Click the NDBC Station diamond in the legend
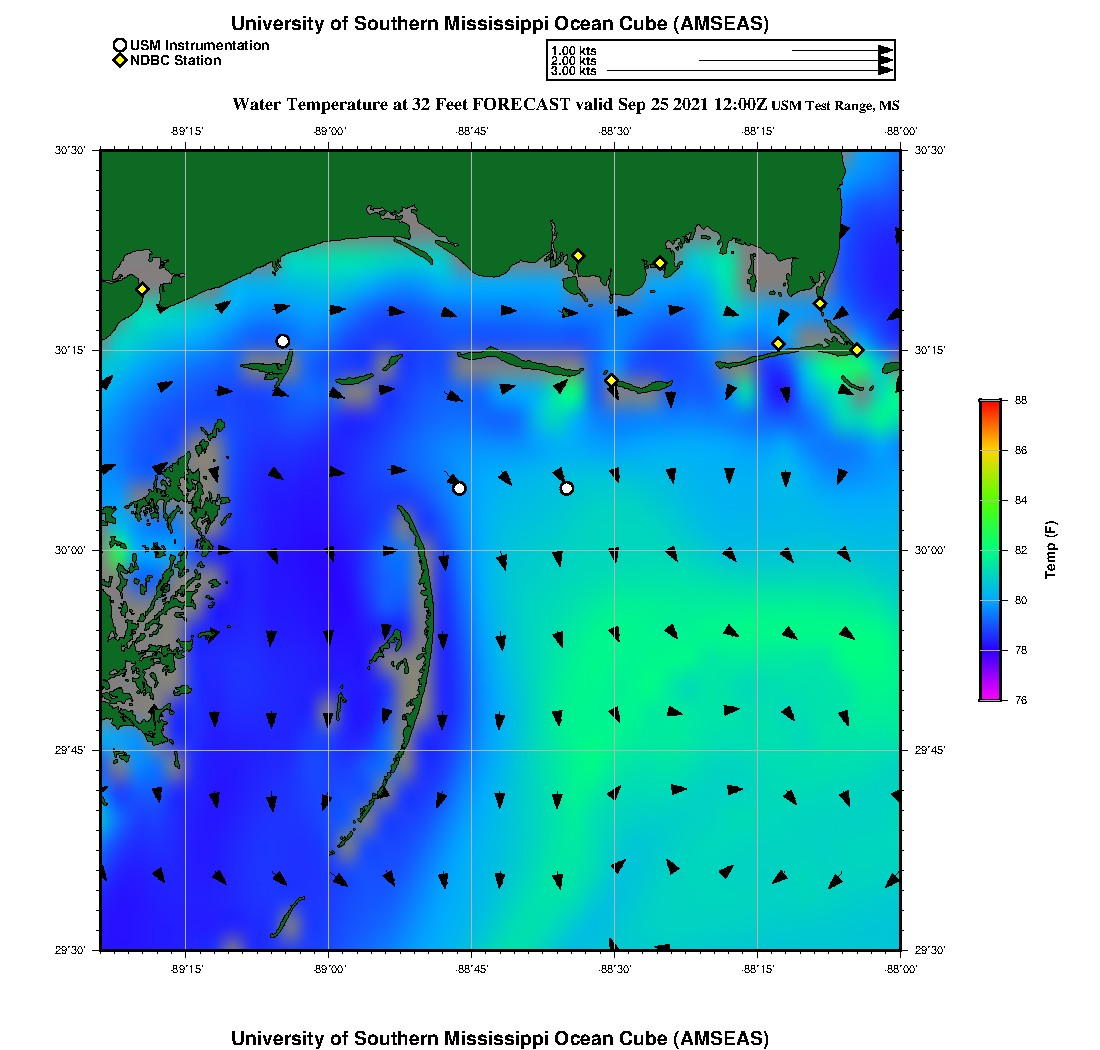 (x=120, y=60)
